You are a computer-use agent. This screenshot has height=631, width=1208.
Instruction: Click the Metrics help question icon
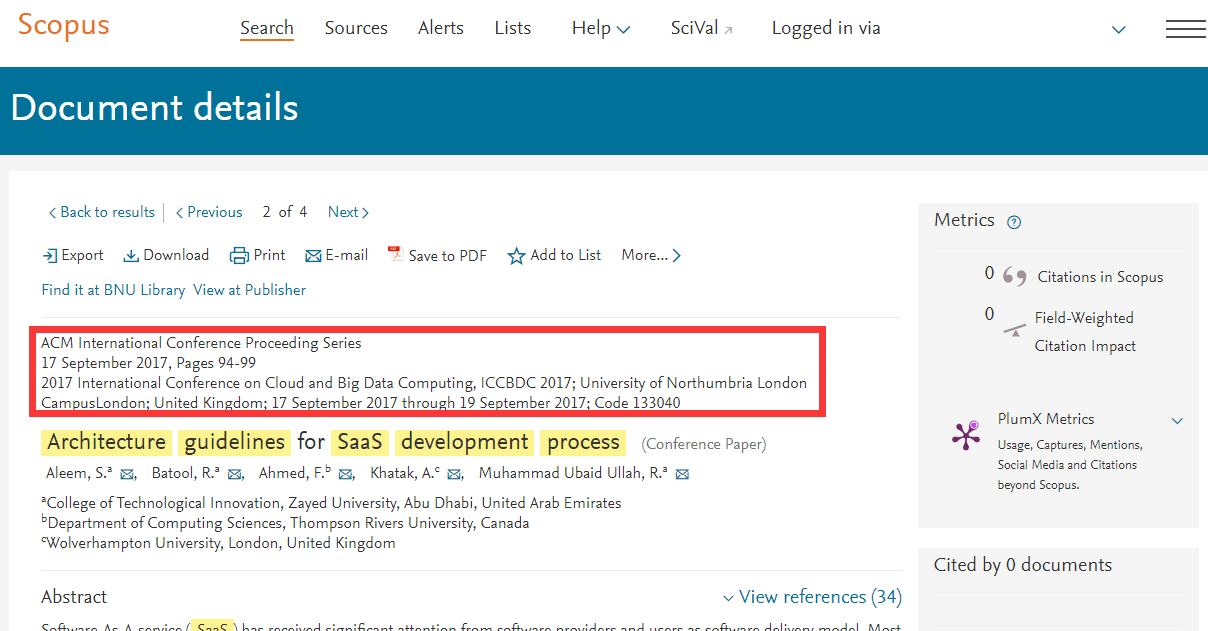(x=1014, y=222)
